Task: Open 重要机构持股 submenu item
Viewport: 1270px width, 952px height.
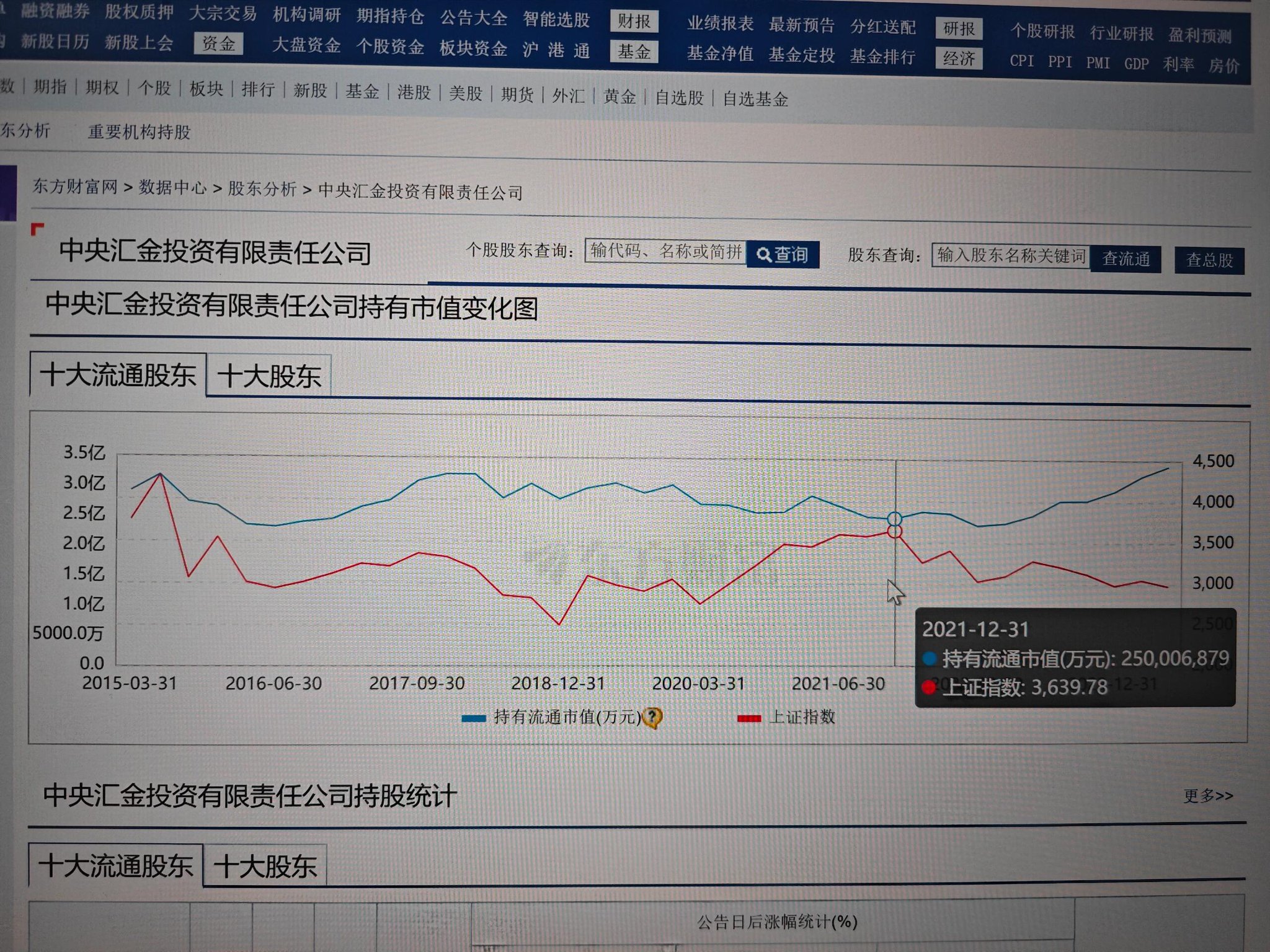Action: coord(139,132)
